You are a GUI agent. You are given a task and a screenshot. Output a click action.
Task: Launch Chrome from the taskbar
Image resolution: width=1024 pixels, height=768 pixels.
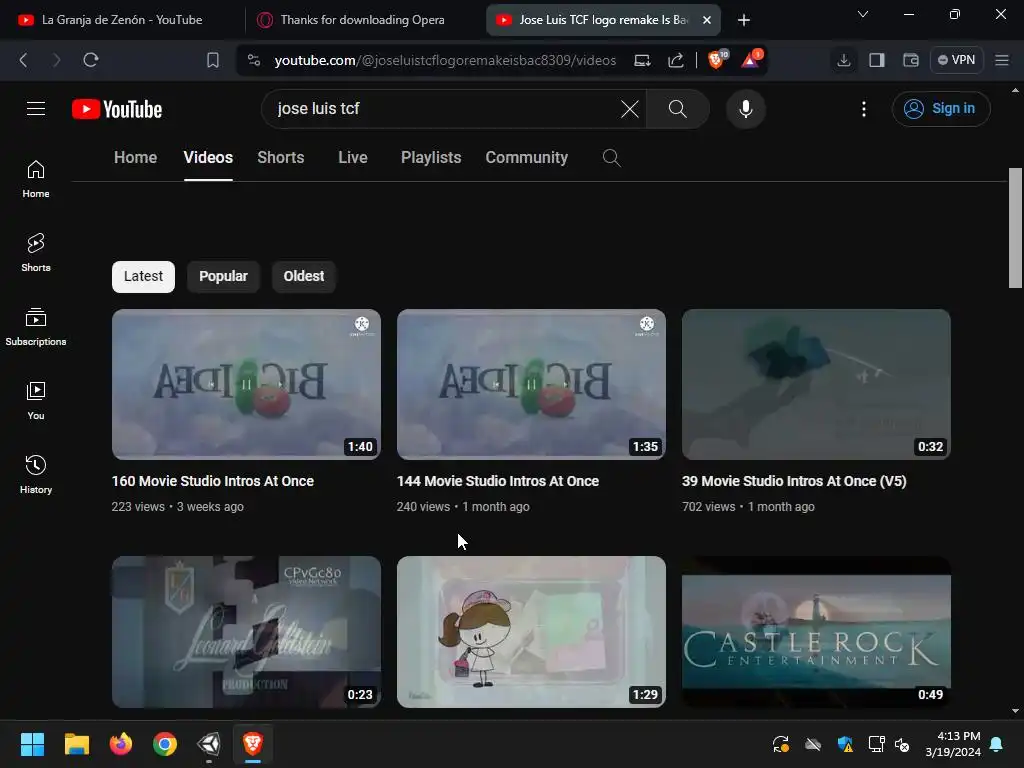pyautogui.click(x=165, y=744)
